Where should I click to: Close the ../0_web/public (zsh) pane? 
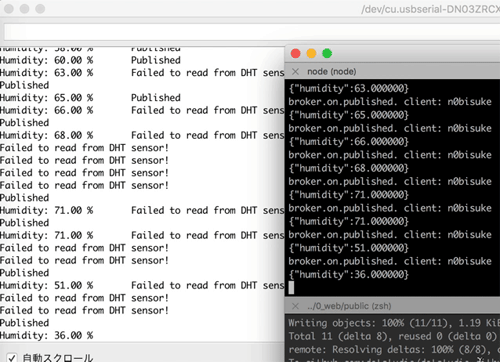pos(295,306)
